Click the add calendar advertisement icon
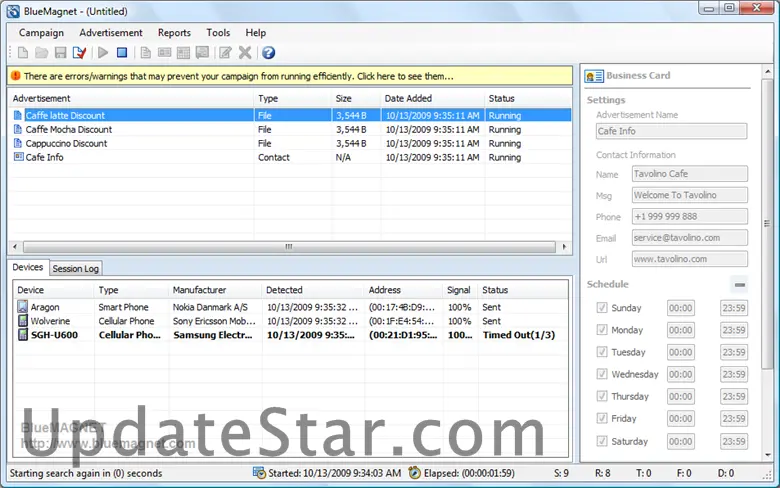 point(184,52)
